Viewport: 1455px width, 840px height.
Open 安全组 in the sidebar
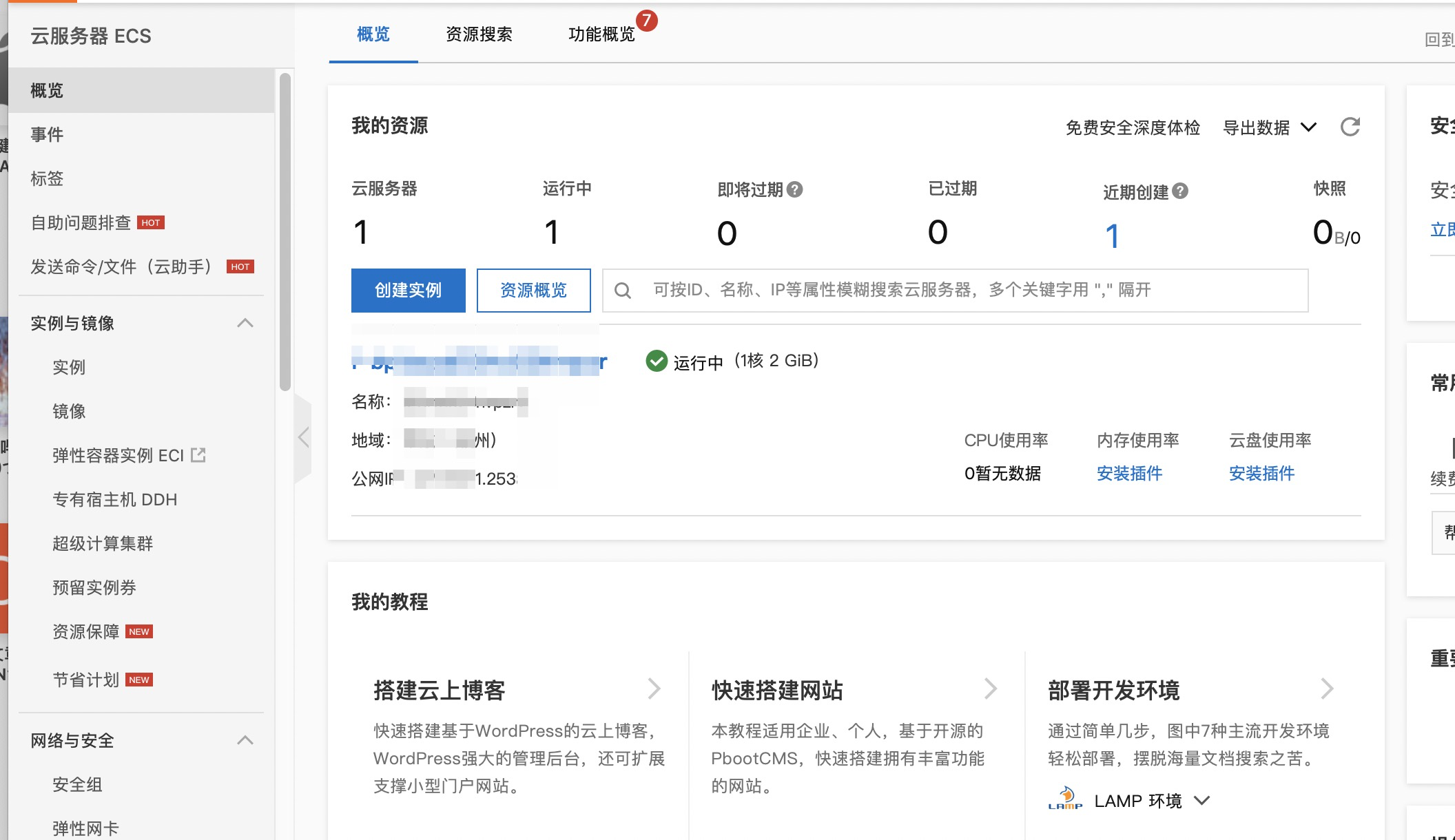click(77, 784)
